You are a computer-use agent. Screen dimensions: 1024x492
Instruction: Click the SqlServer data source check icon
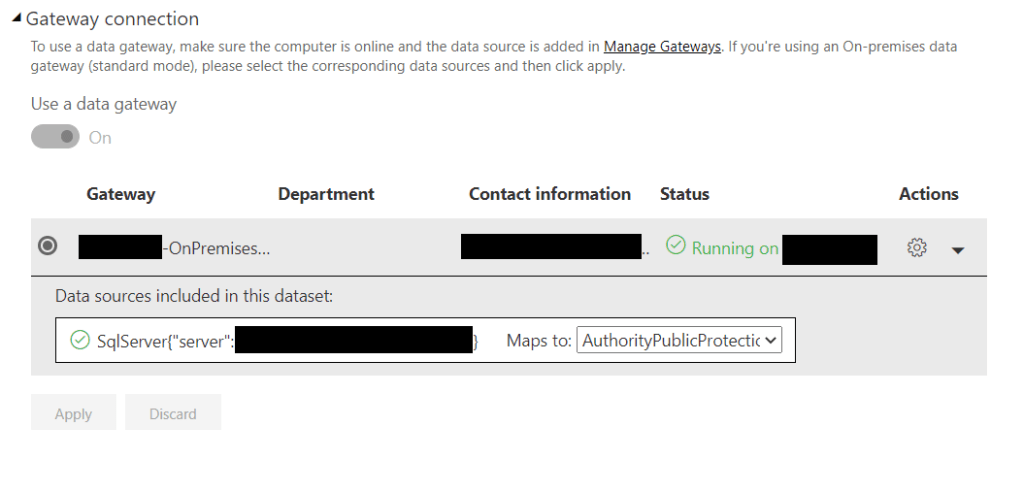[x=80, y=341]
